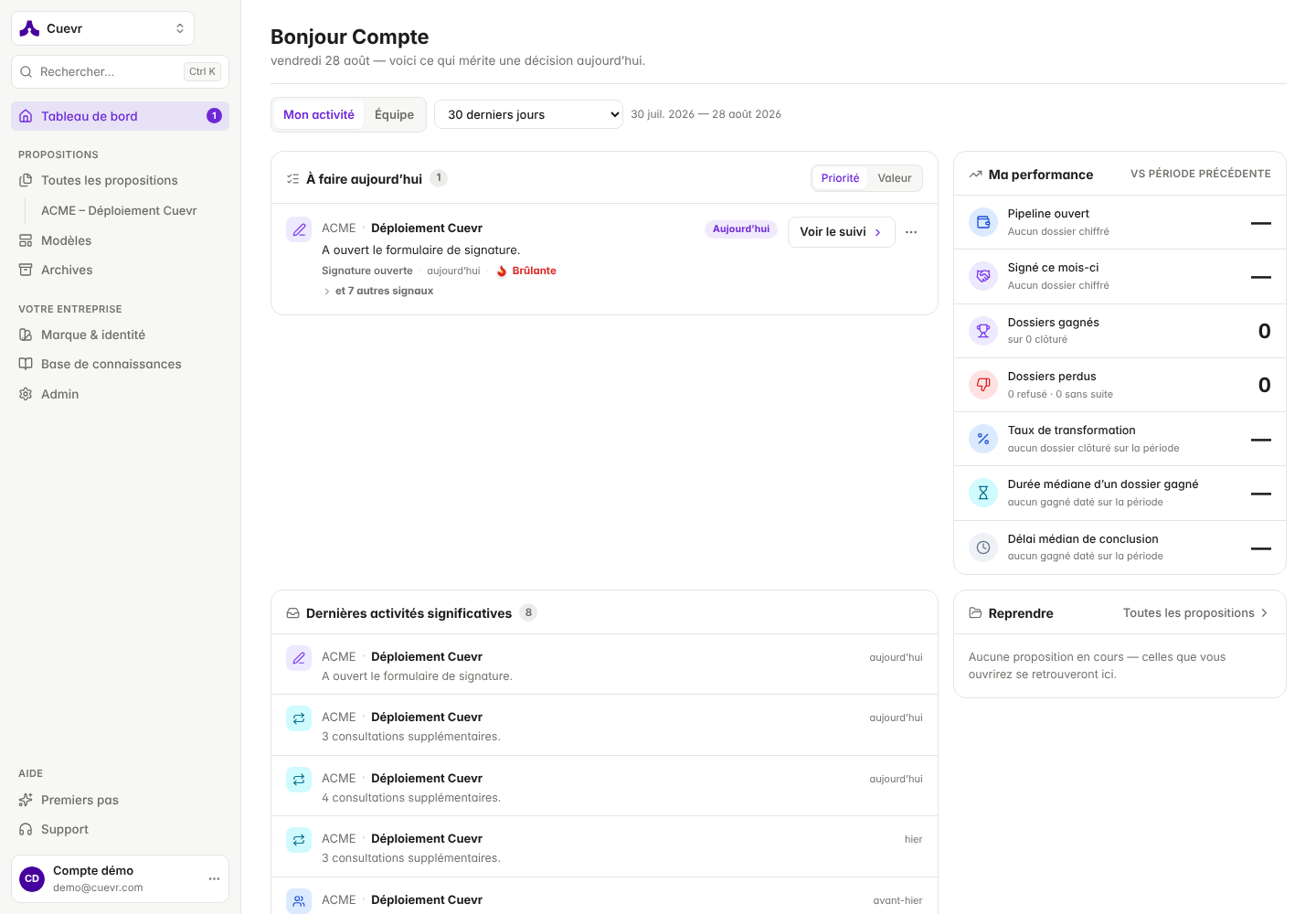The height and width of the screenshot is (914, 1316).
Task: Focus the Rechercher search field
Action: pyautogui.click(x=120, y=71)
